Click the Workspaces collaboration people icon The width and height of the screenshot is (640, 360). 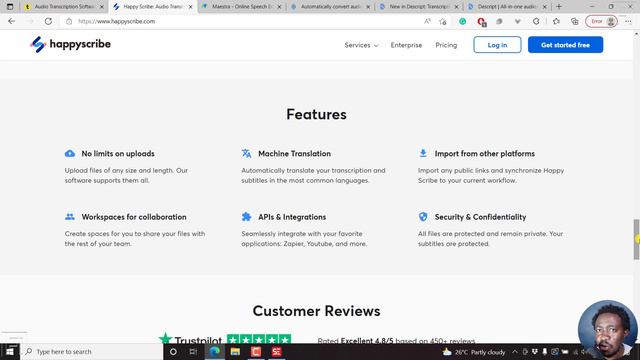point(70,217)
